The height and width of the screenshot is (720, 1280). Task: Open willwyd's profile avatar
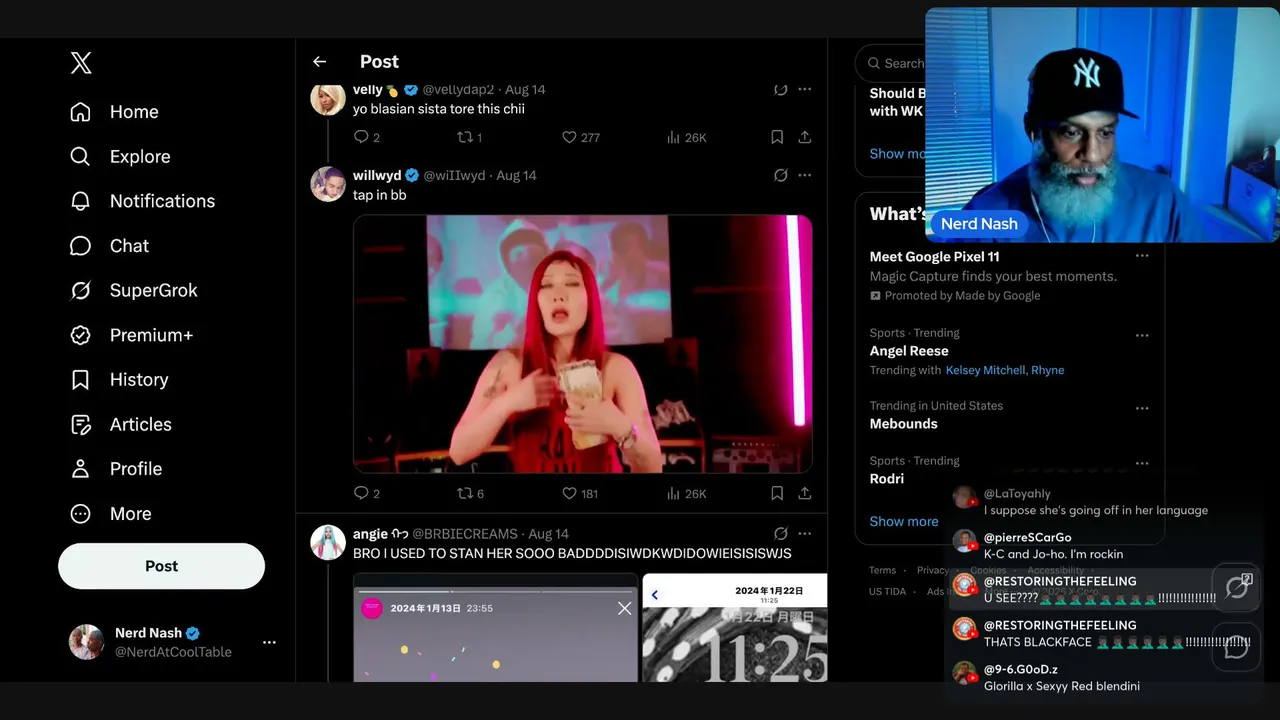[x=328, y=185]
